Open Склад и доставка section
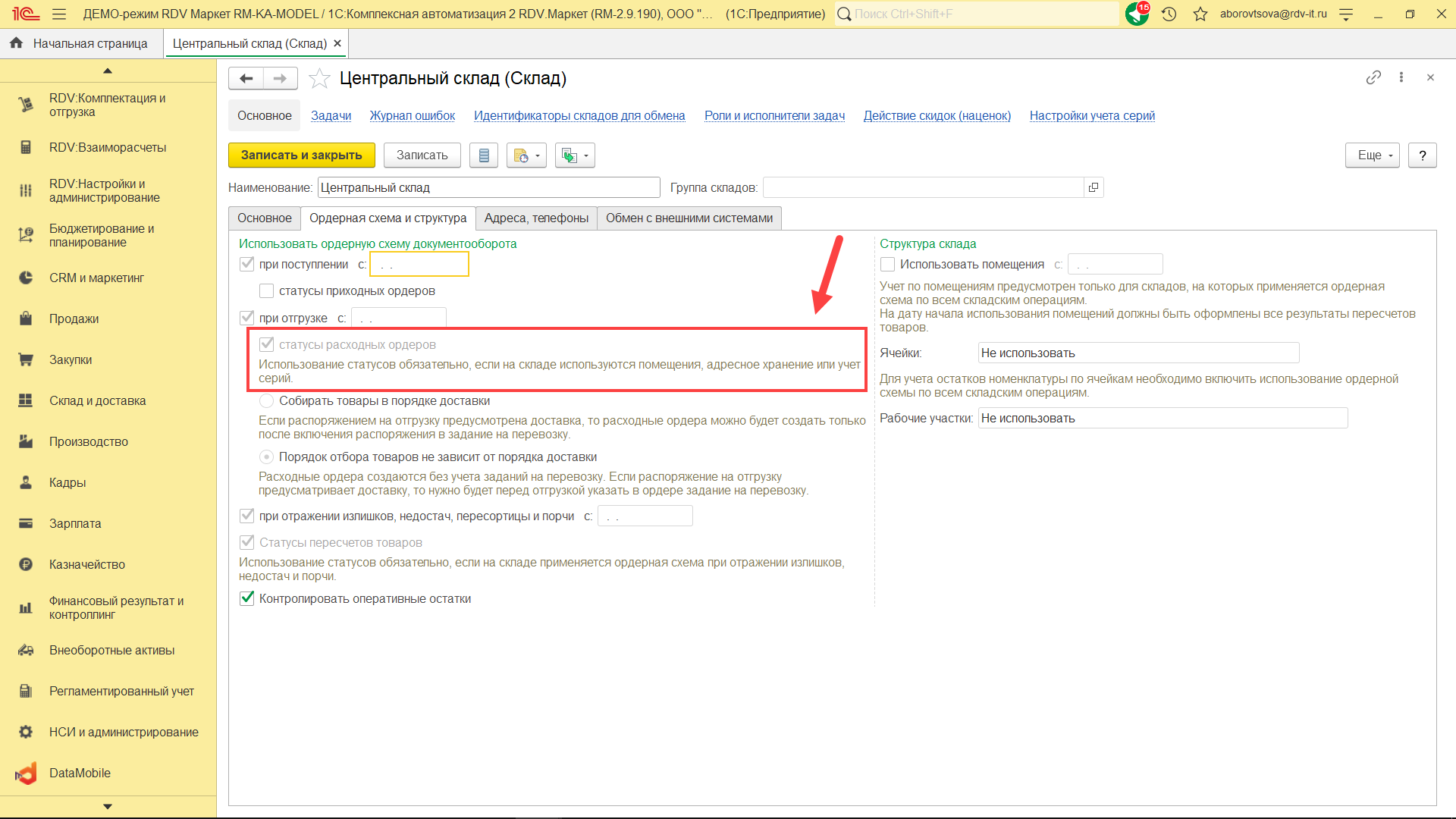Viewport: 1456px width, 819px height. (x=97, y=400)
